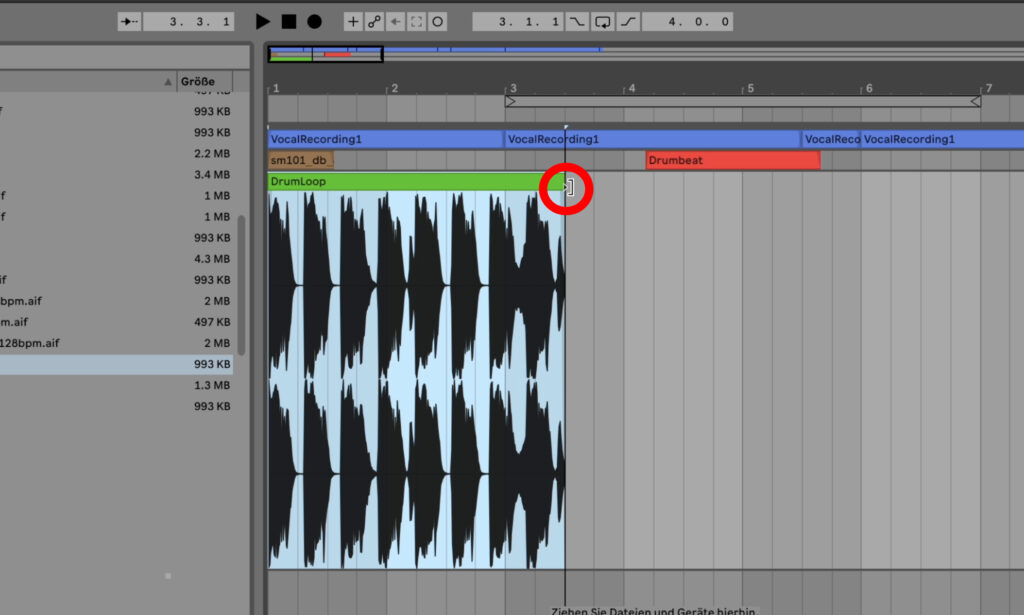
Task: Click the Re-enable Automation arrow icon
Action: 395,22
